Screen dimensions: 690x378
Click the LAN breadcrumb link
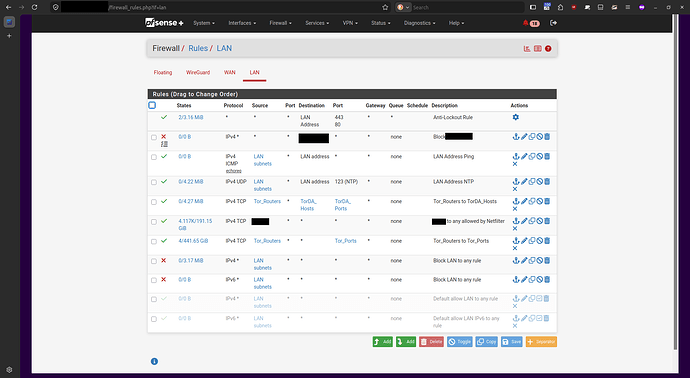tap(224, 48)
